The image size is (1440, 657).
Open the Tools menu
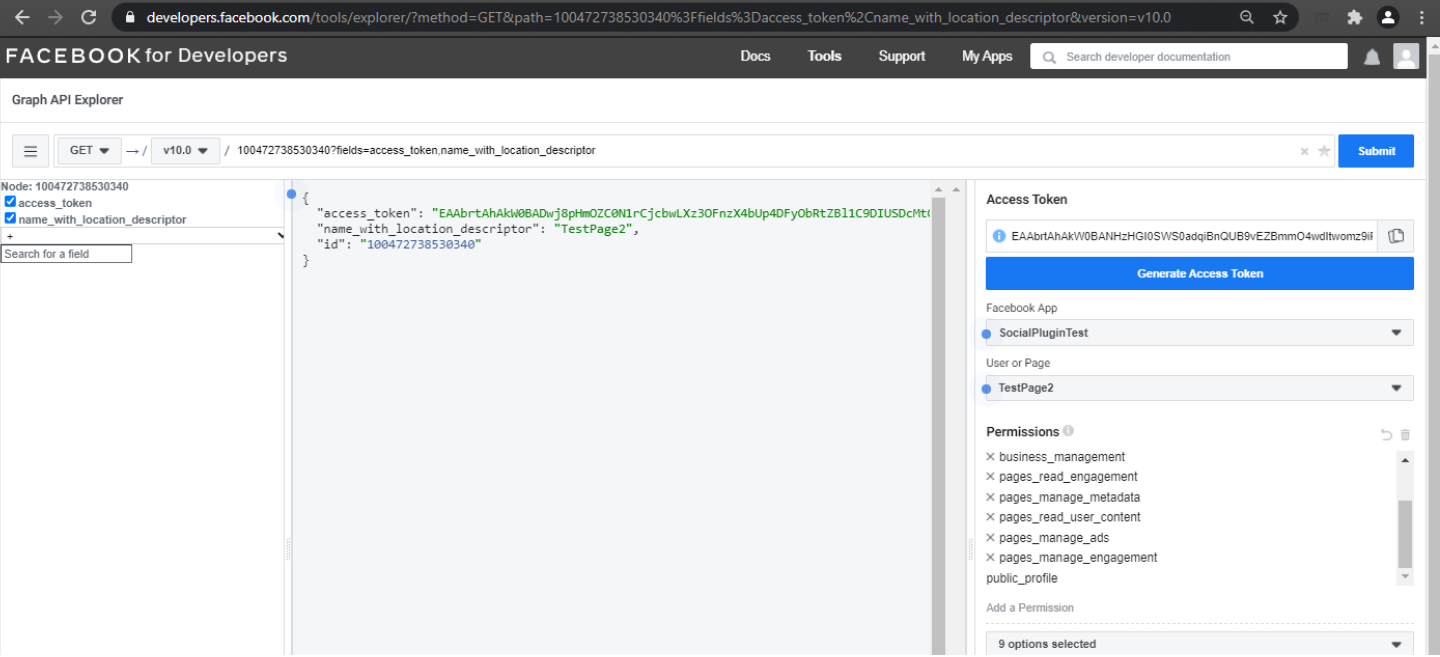click(x=824, y=56)
